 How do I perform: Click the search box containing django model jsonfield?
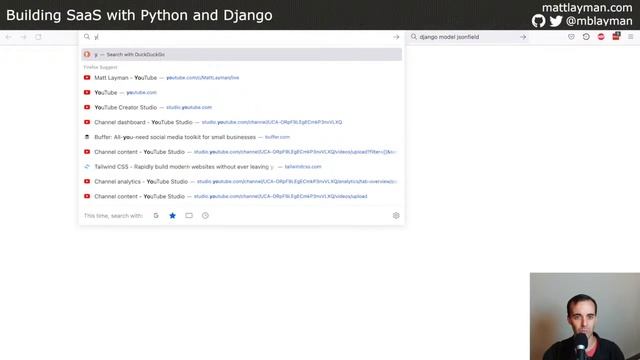point(469,37)
